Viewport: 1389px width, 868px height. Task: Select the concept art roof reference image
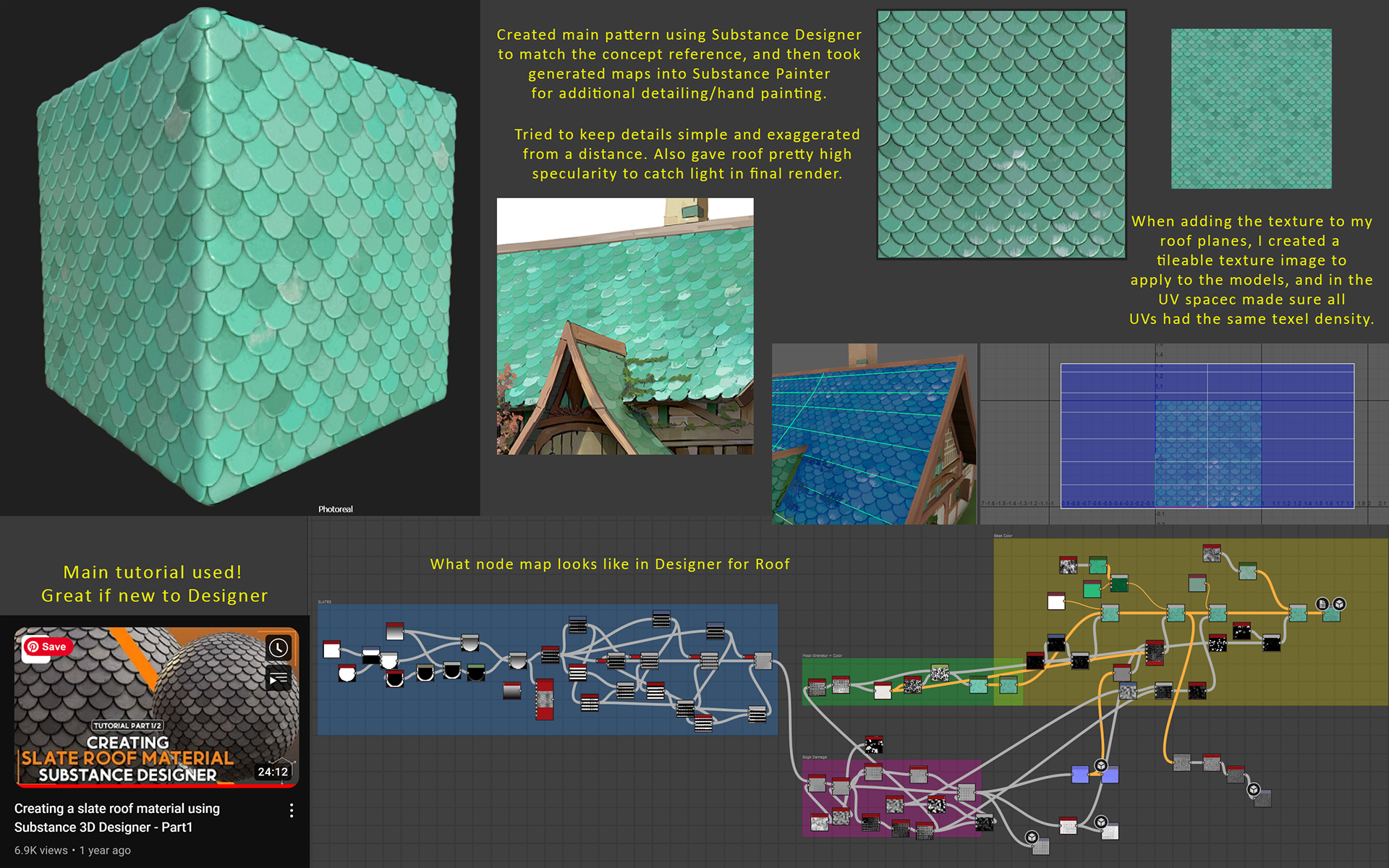click(625, 326)
